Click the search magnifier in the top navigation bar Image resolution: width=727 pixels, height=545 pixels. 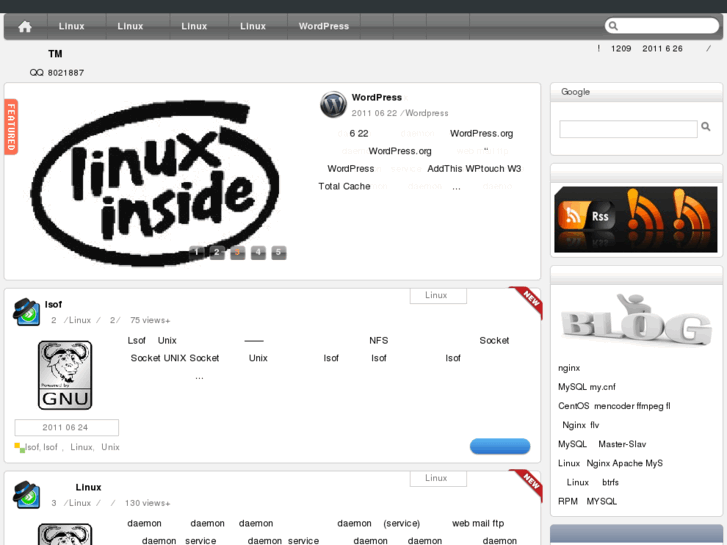(613, 26)
